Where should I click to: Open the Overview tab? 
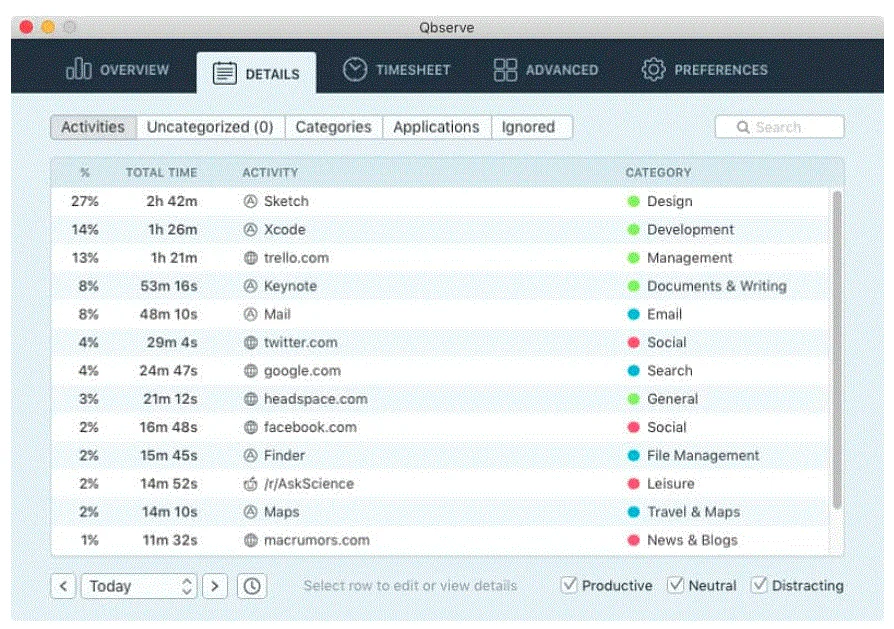click(117, 70)
